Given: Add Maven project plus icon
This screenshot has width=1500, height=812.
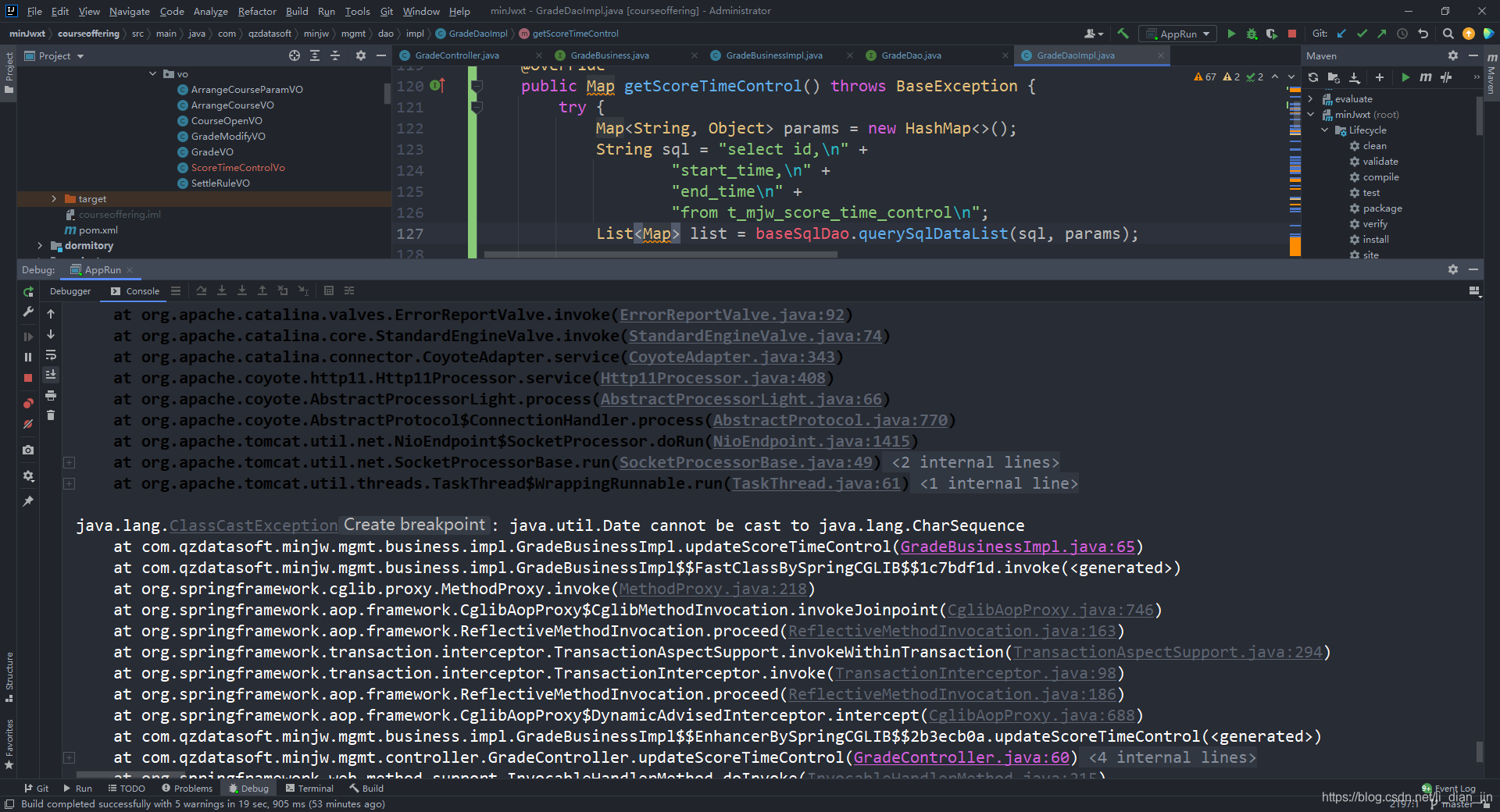Looking at the screenshot, I should click(x=1380, y=77).
